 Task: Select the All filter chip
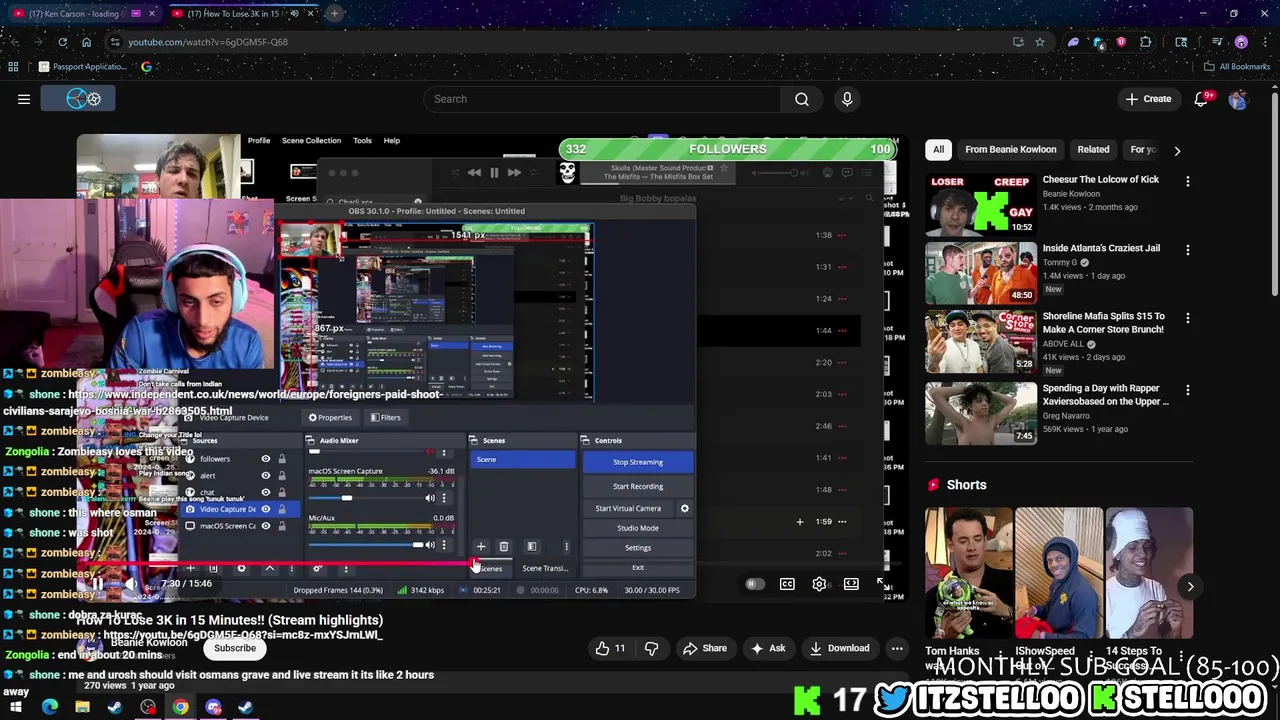pyautogui.click(x=938, y=150)
